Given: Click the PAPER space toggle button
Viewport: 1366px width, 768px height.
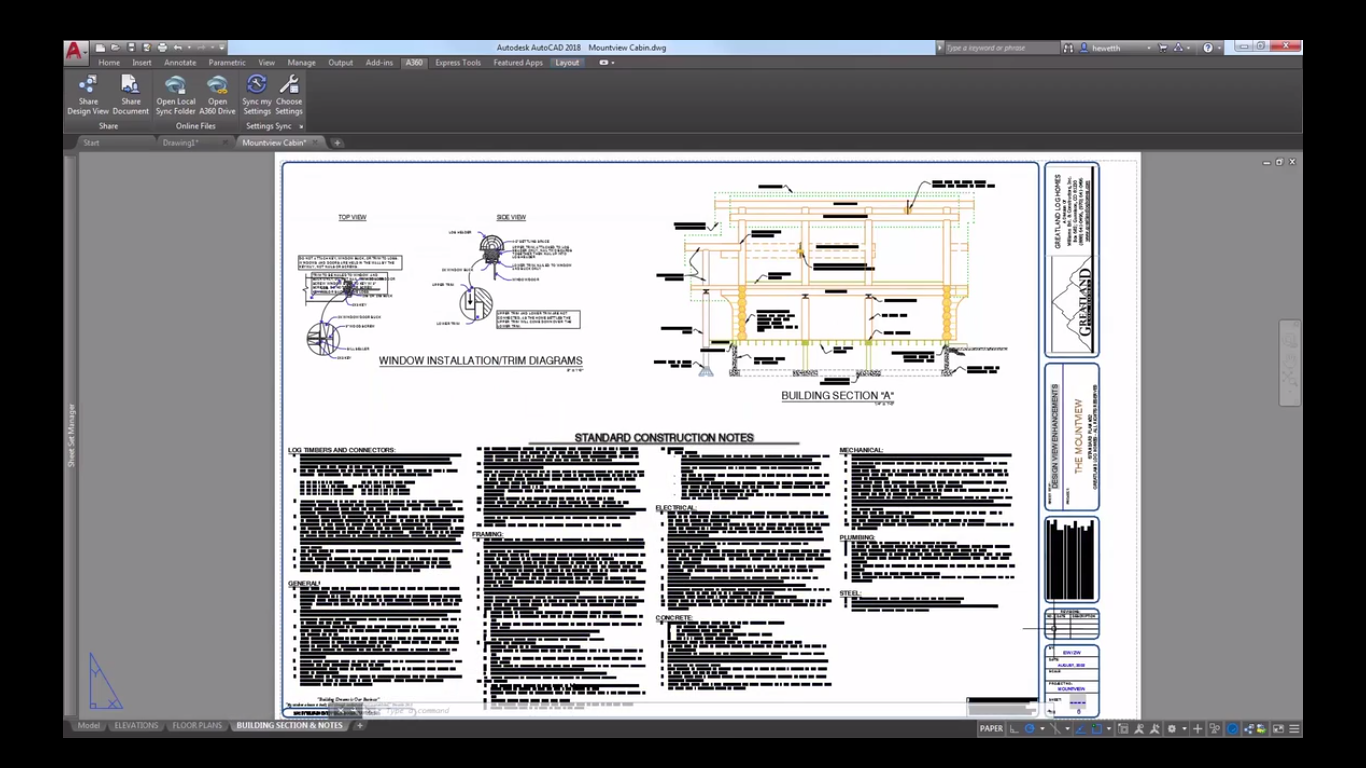Looking at the screenshot, I should [991, 729].
